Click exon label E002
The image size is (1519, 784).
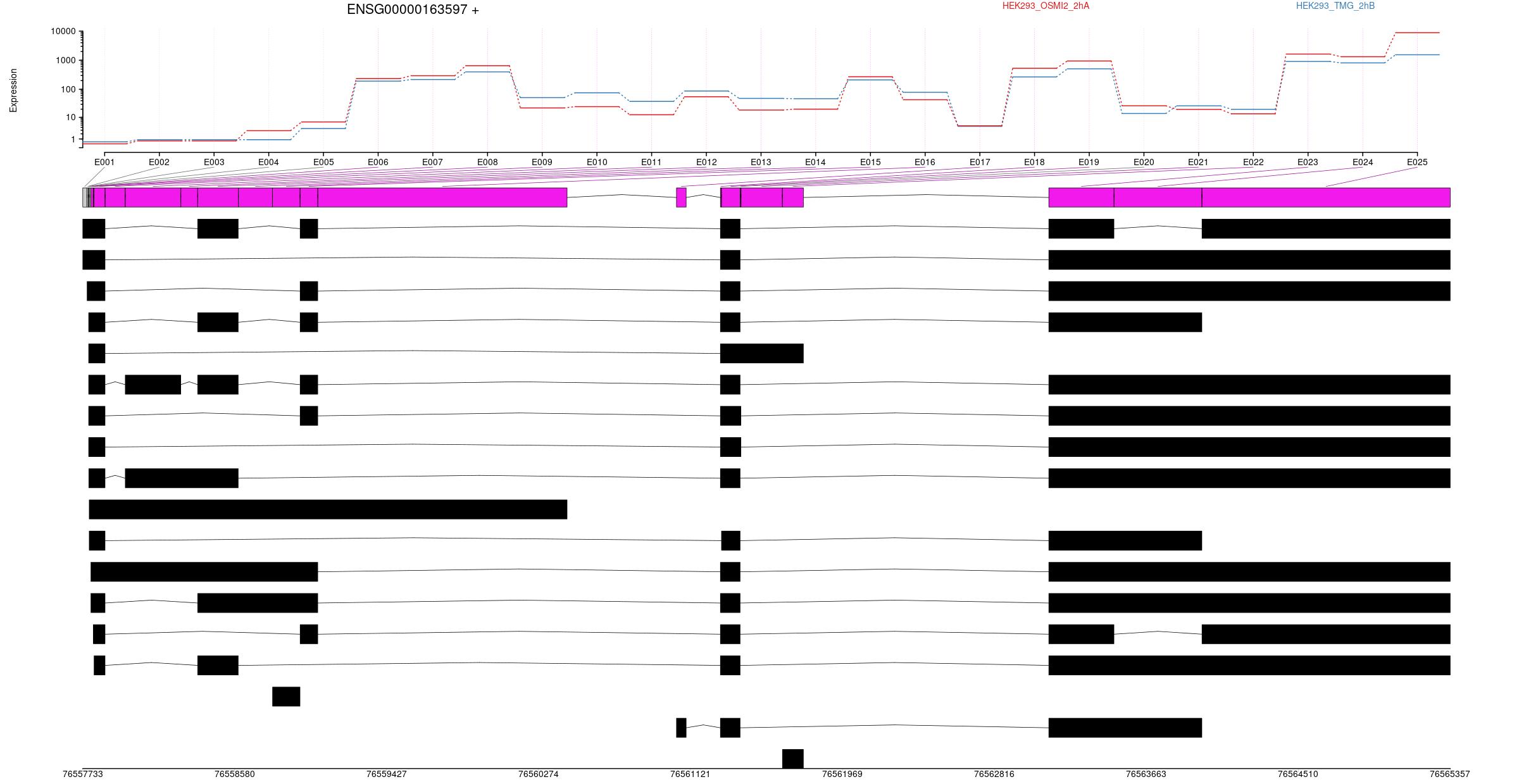click(x=159, y=162)
